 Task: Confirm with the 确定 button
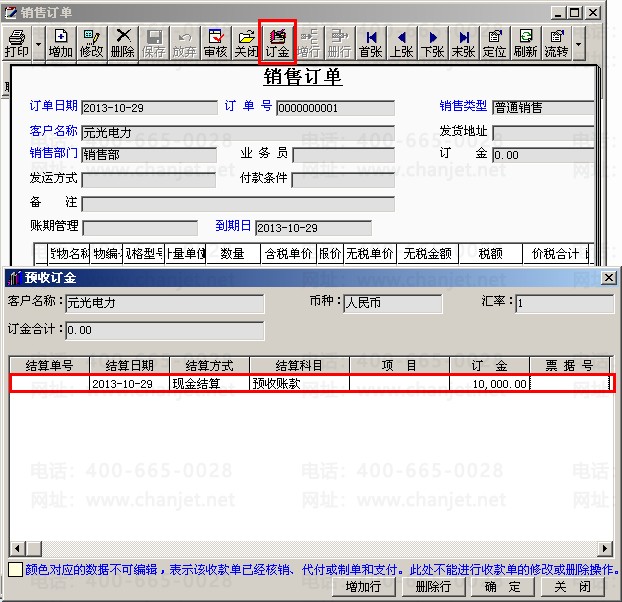click(x=503, y=587)
